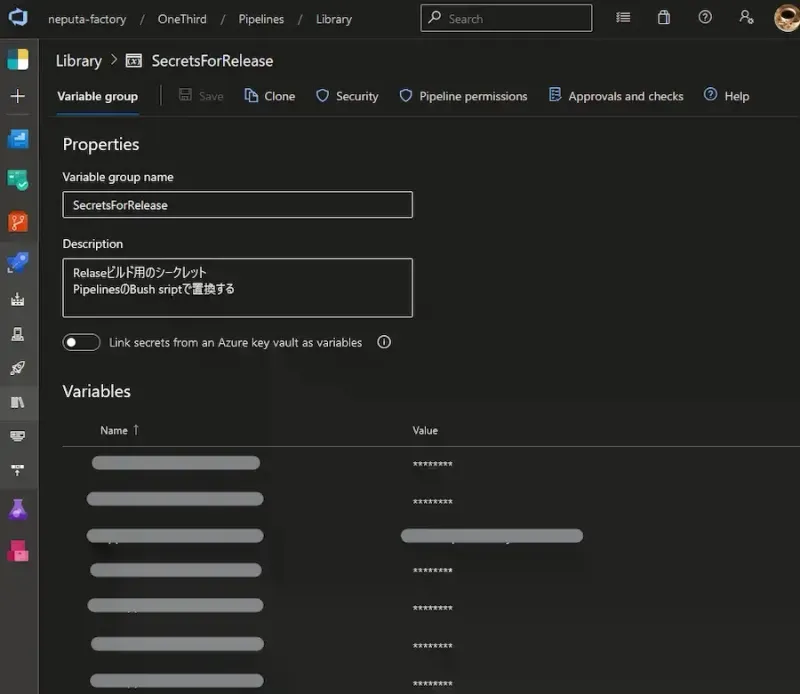Image resolution: width=800 pixels, height=694 pixels.
Task: Open Artifacts icon in the sidebar
Action: pos(18,551)
